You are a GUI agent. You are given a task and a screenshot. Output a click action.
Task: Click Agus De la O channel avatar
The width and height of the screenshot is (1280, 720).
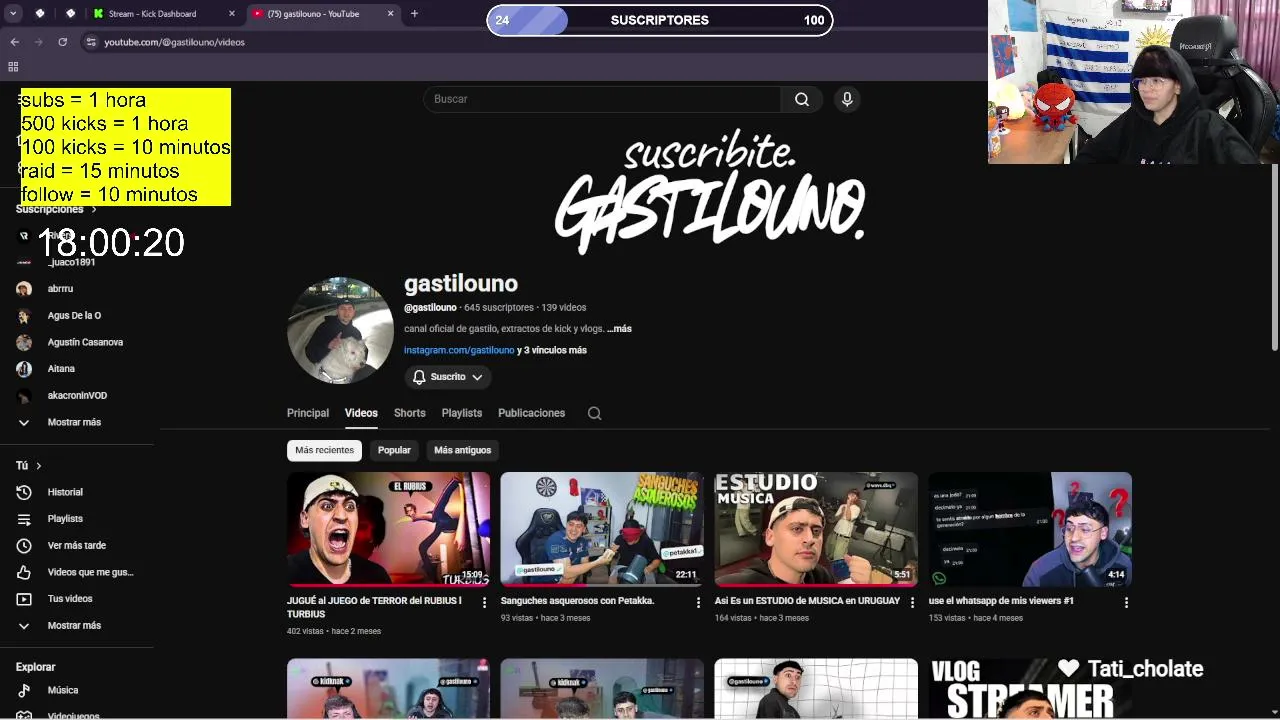click(x=24, y=316)
